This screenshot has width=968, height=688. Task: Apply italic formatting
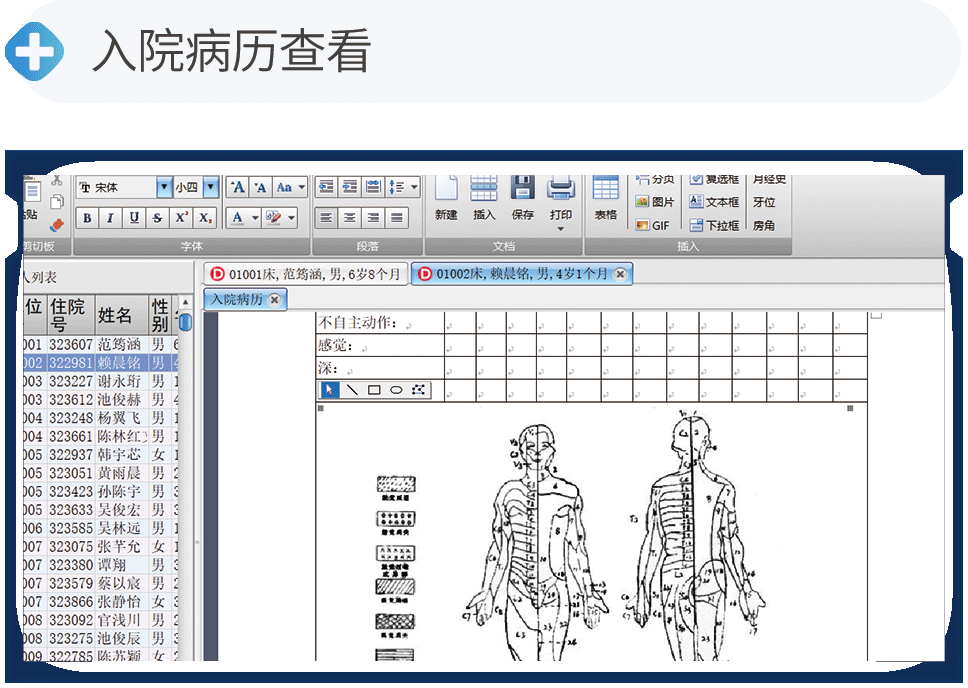110,218
